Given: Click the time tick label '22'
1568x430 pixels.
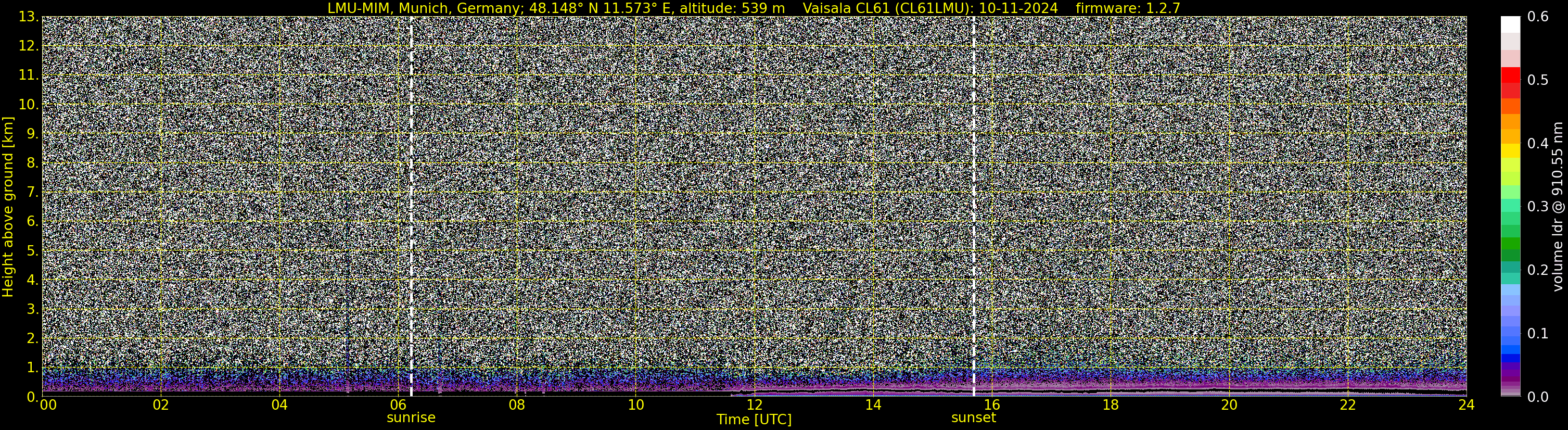Looking at the screenshot, I should pos(1348,406).
